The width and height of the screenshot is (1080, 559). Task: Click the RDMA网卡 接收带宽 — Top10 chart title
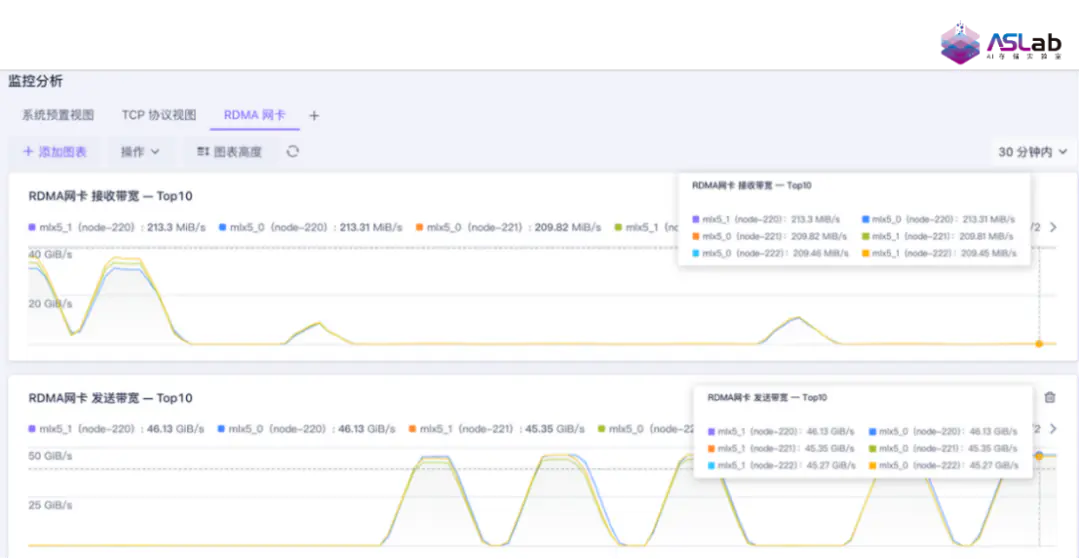click(110, 196)
